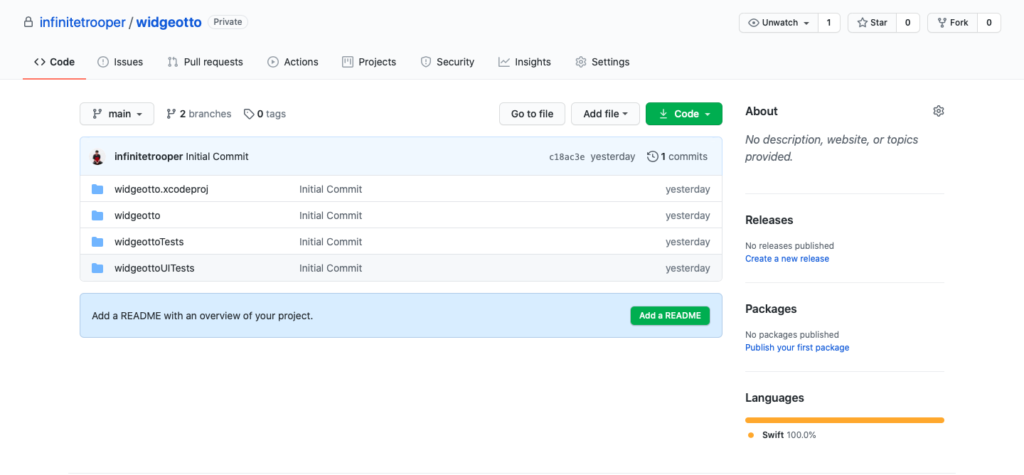
Task: Switch to the Settings tab
Action: tap(602, 62)
